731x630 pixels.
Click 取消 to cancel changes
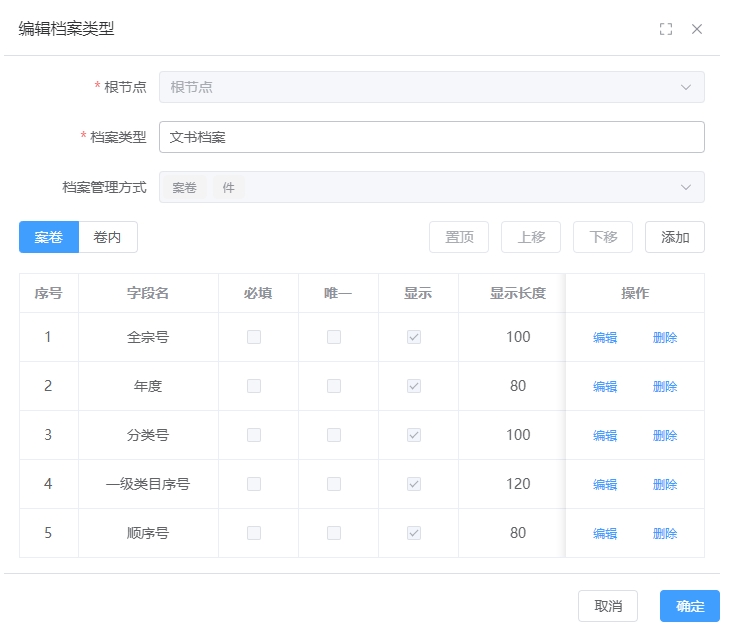(608, 606)
